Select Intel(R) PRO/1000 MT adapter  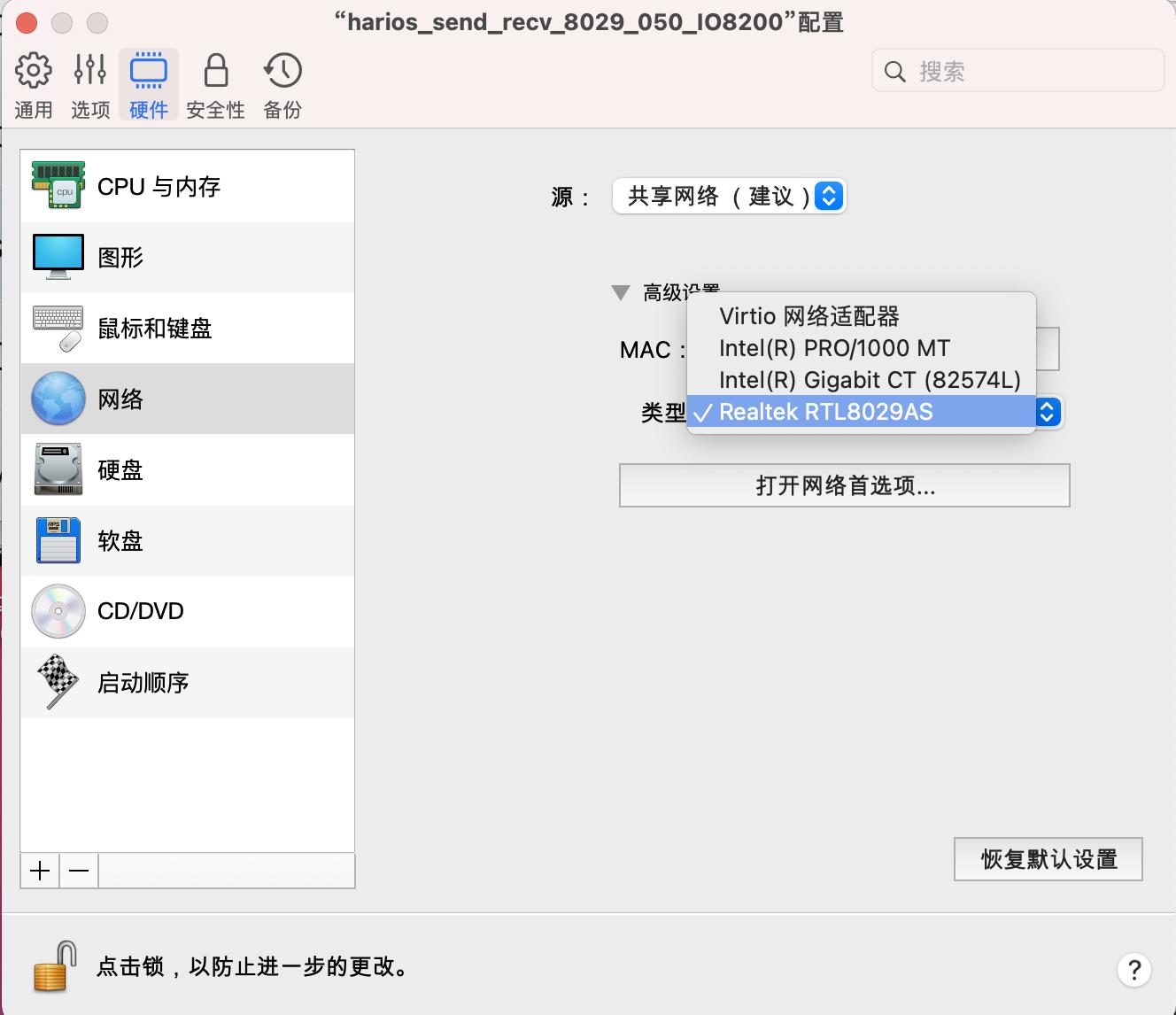point(833,348)
